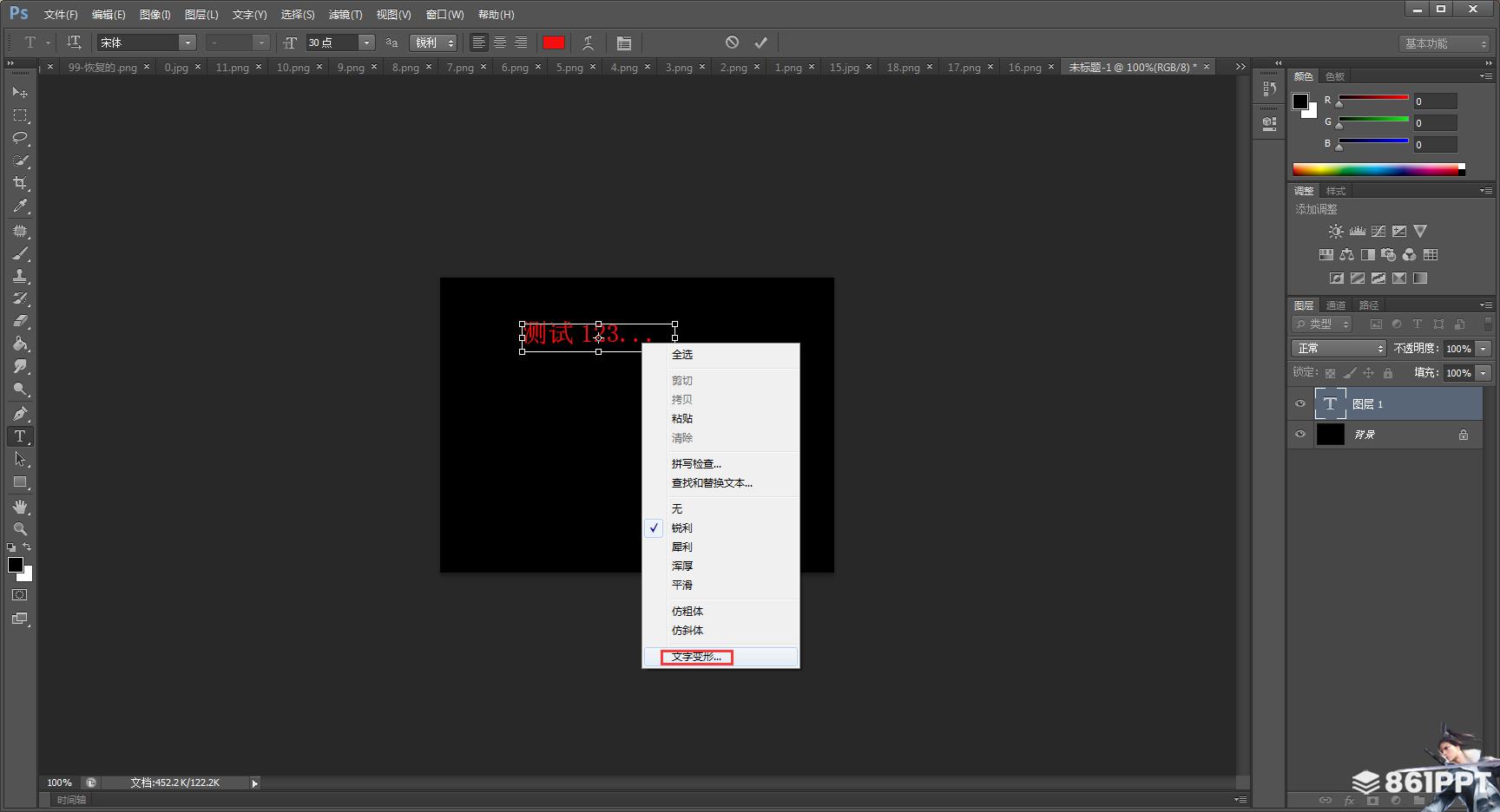The height and width of the screenshot is (812, 1500).
Task: Cancel current text edits icon
Action: click(732, 43)
